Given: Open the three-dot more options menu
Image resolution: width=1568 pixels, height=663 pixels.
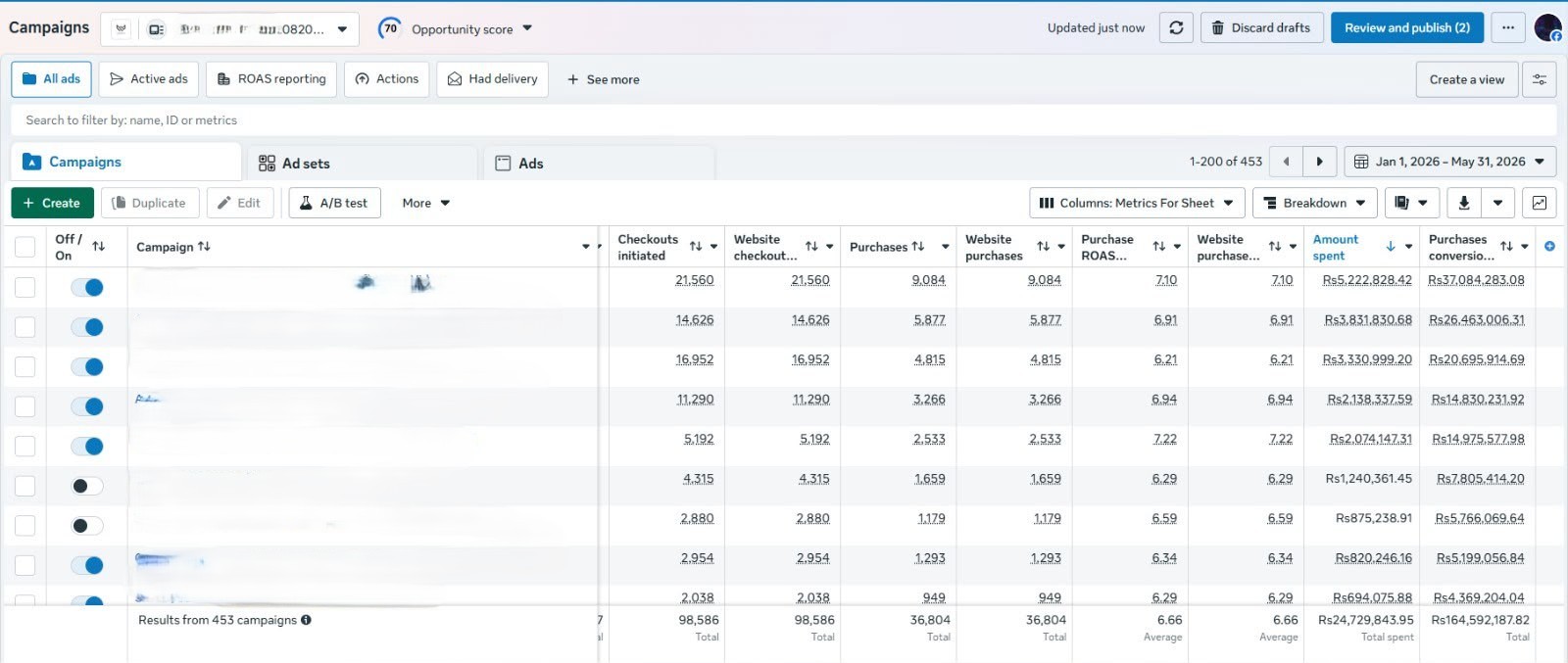Looking at the screenshot, I should [1508, 28].
